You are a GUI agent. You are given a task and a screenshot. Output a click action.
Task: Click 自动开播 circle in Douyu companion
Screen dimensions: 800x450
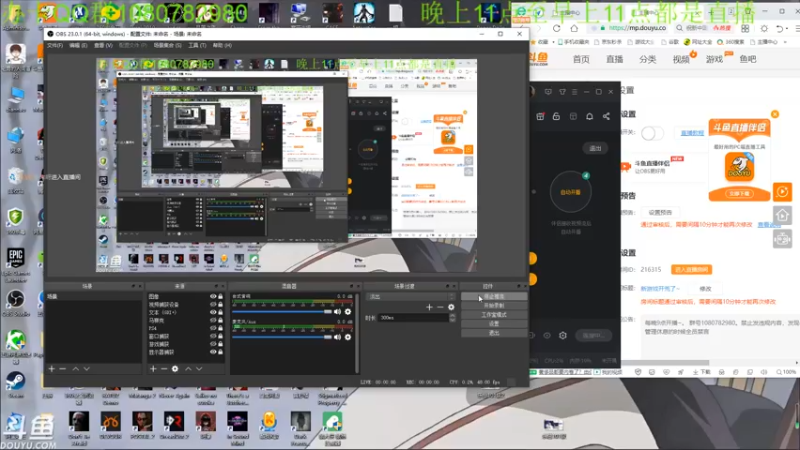570,192
